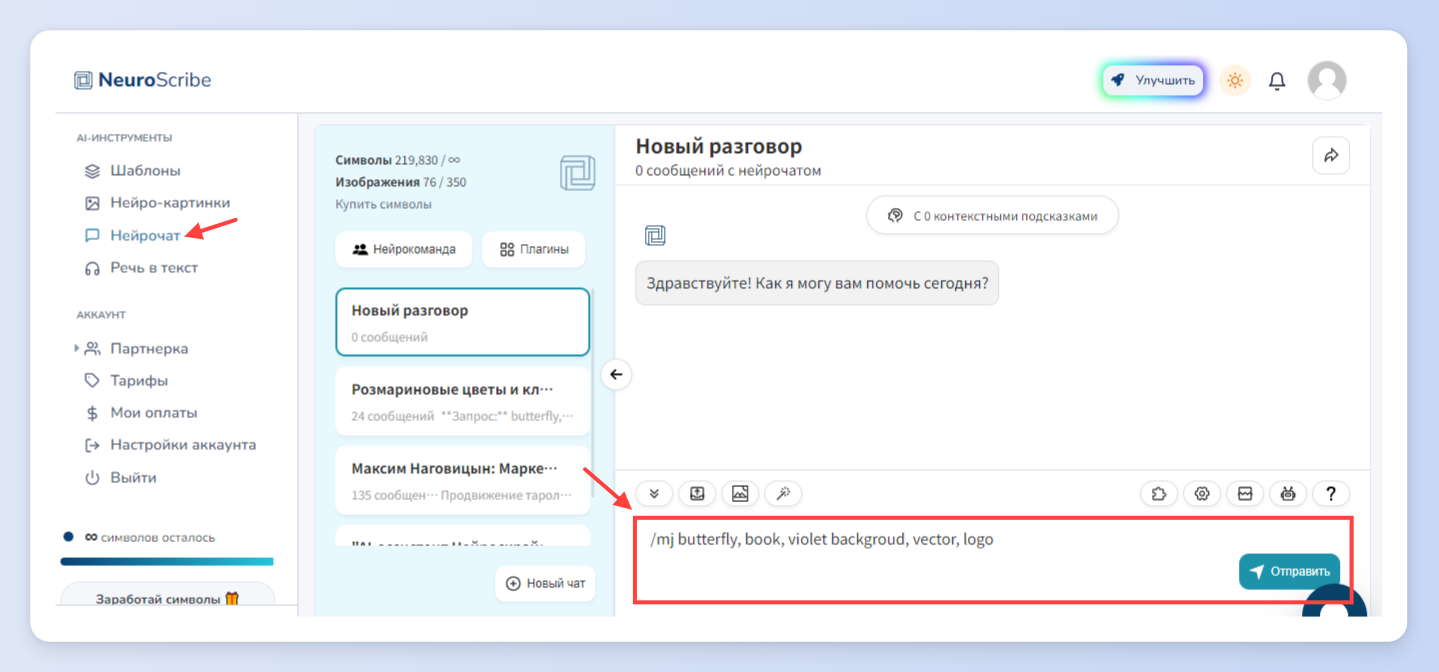Click the question mark help icon
Screen dimensions: 1439x672
click(1331, 493)
